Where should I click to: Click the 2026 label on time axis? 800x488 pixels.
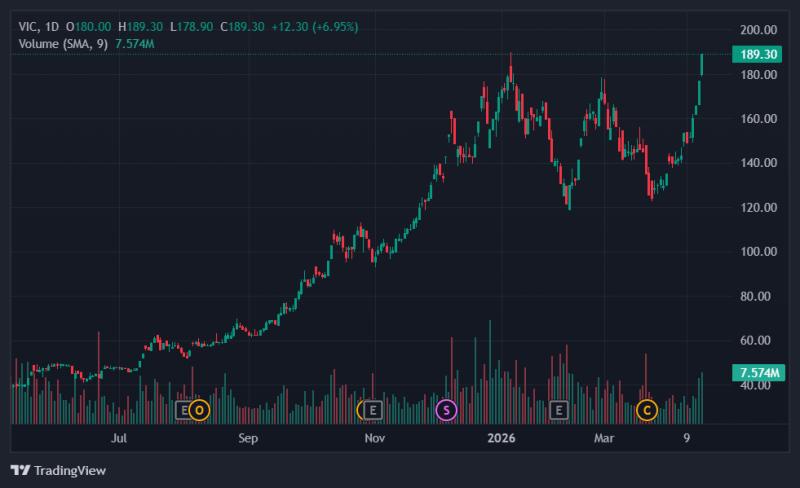tap(501, 438)
